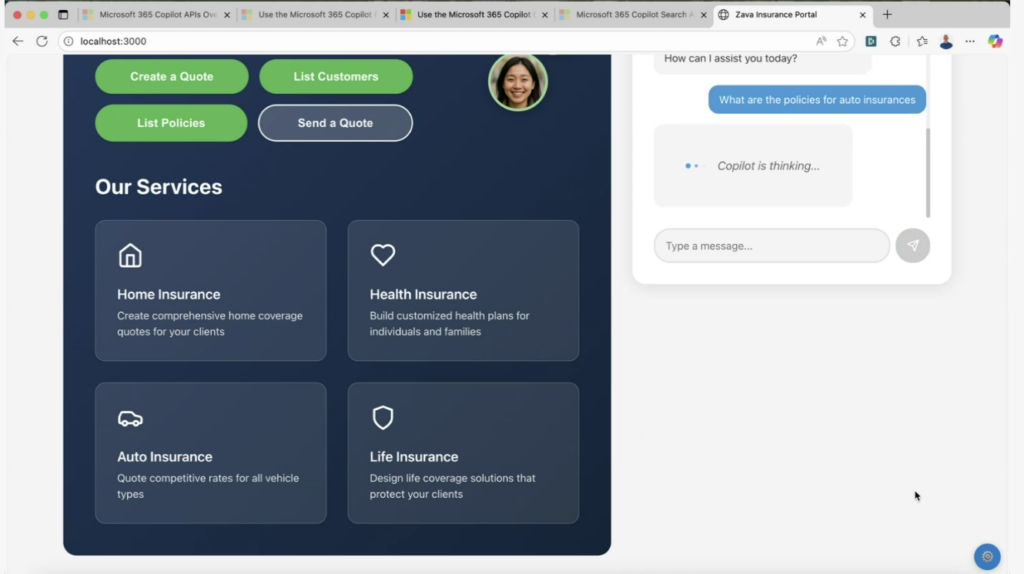Click the Type a message input field
The width and height of the screenshot is (1024, 574).
(771, 246)
